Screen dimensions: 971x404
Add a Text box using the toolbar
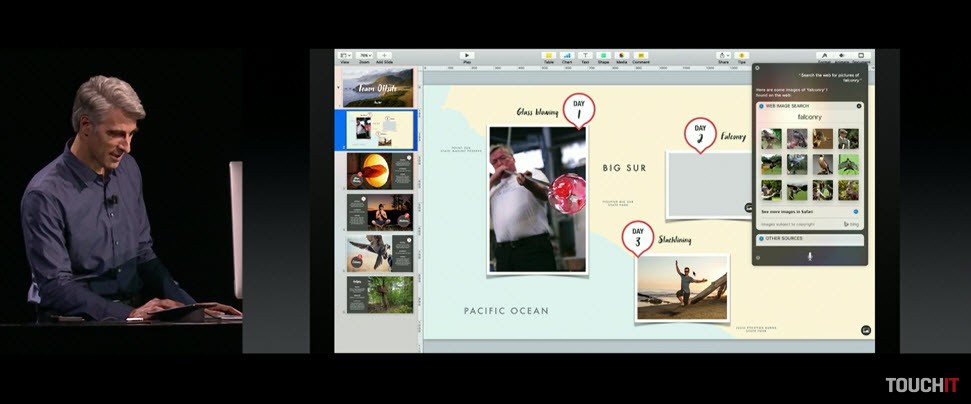(585, 56)
